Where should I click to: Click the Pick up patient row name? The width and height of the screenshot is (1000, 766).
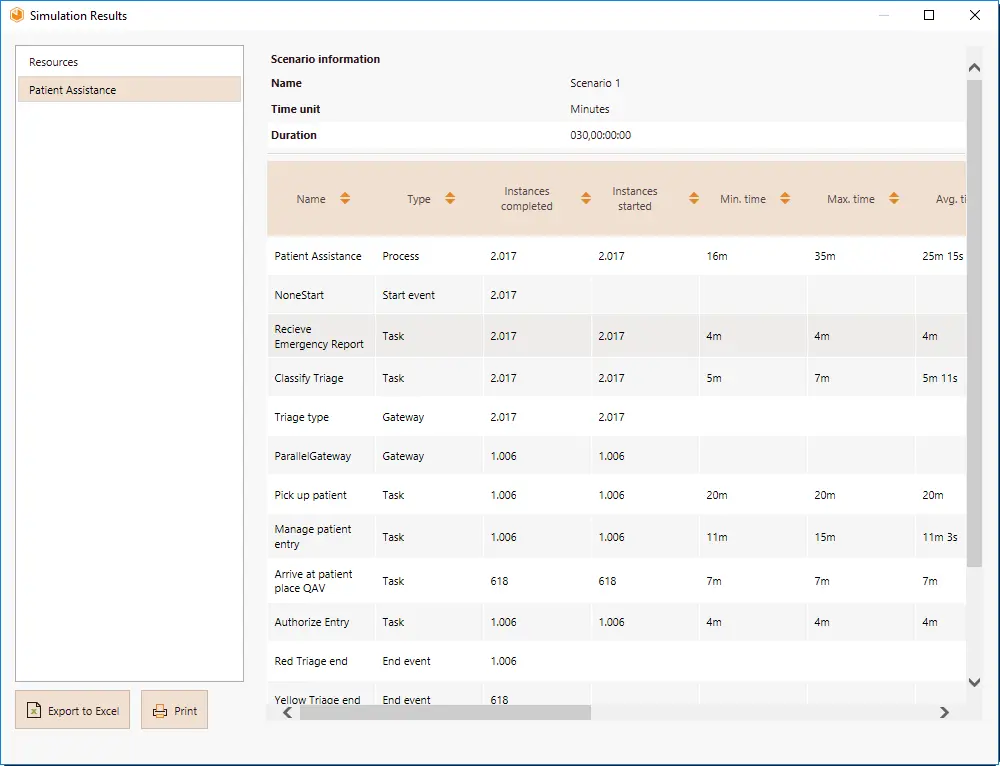pos(311,495)
